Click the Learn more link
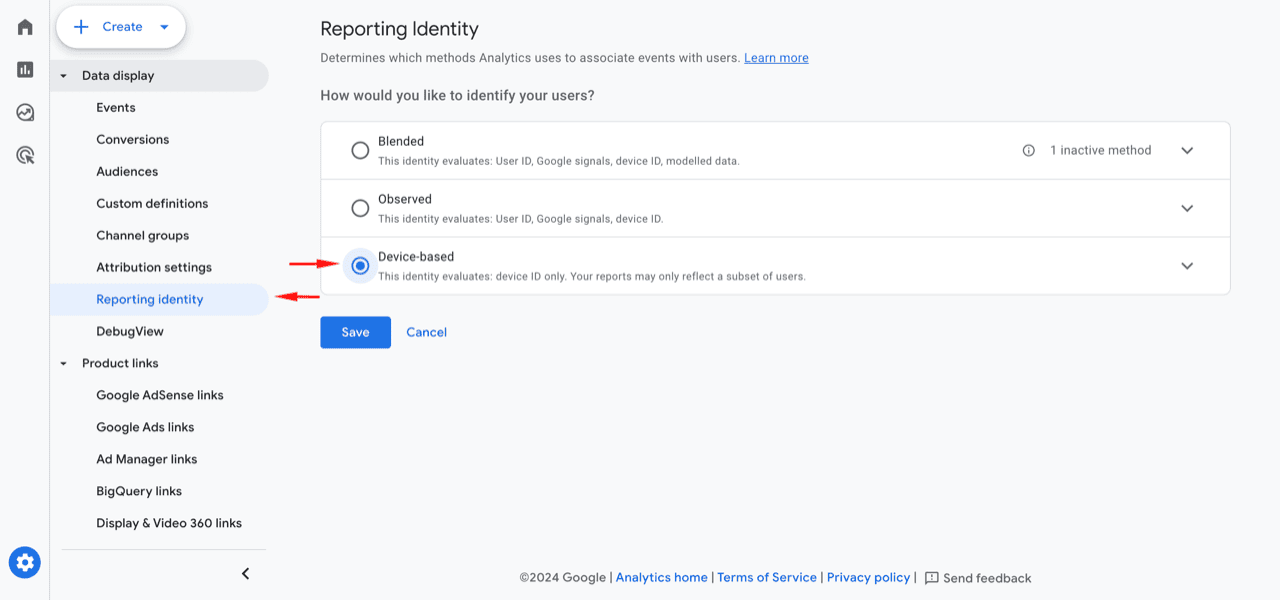 click(776, 58)
